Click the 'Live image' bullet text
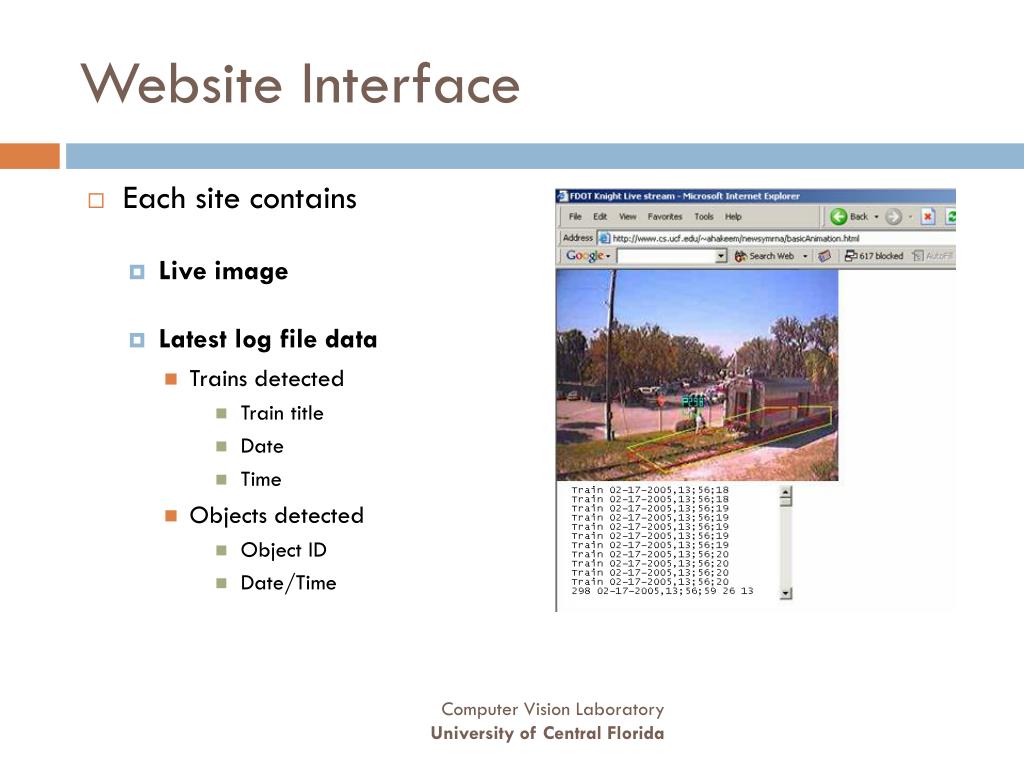 coord(223,270)
